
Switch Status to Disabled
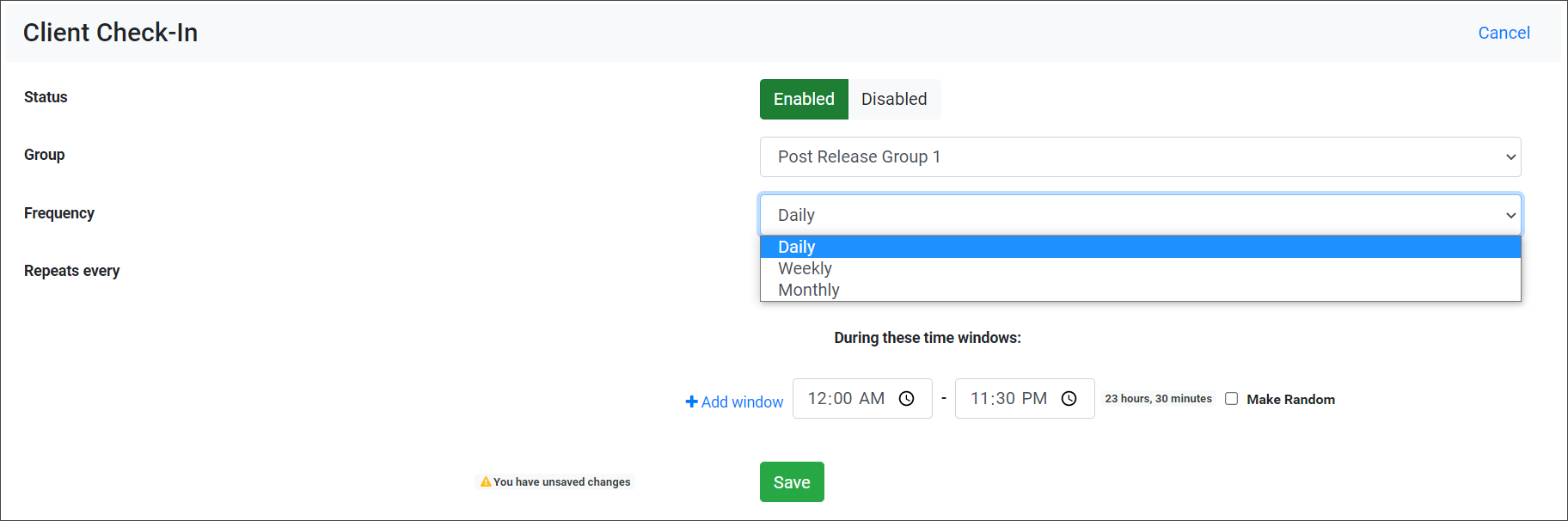coord(894,100)
